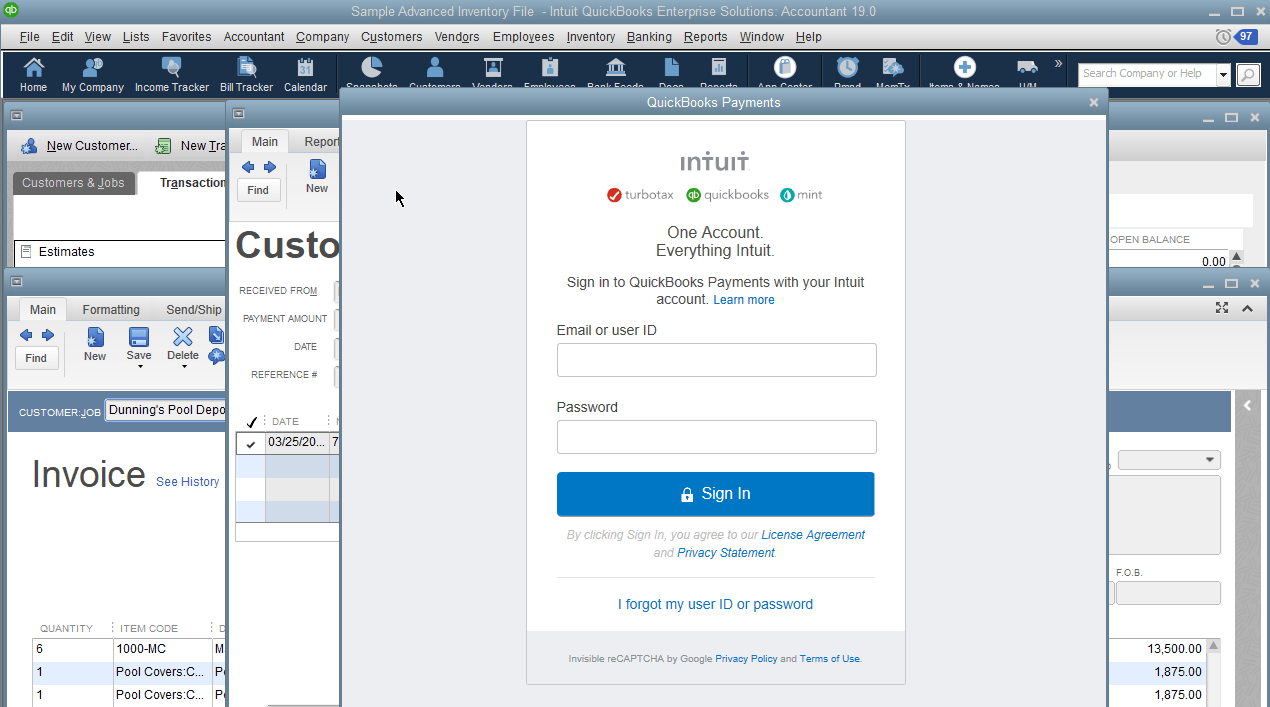This screenshot has width=1270, height=707.
Task: Click the Sign In button
Action: point(716,494)
